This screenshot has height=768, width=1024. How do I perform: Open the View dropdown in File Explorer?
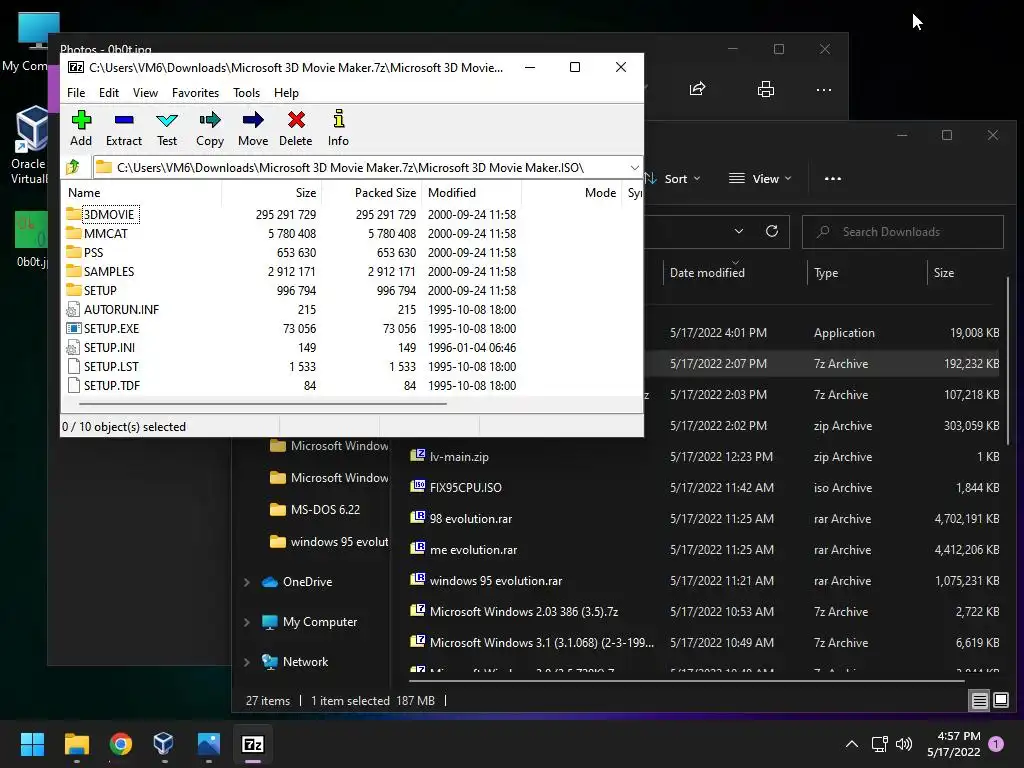point(760,178)
